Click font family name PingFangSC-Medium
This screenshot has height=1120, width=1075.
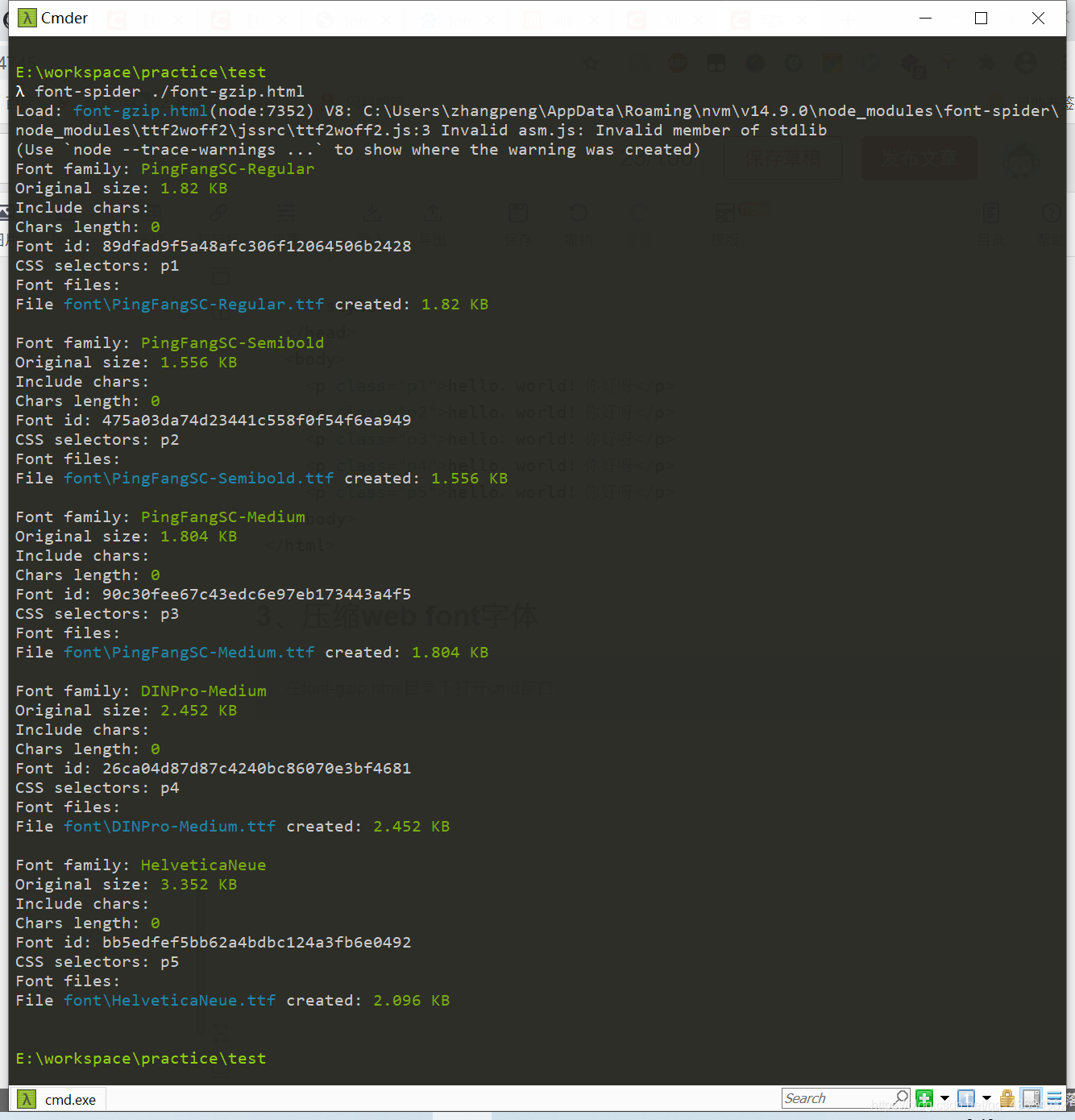click(x=222, y=516)
